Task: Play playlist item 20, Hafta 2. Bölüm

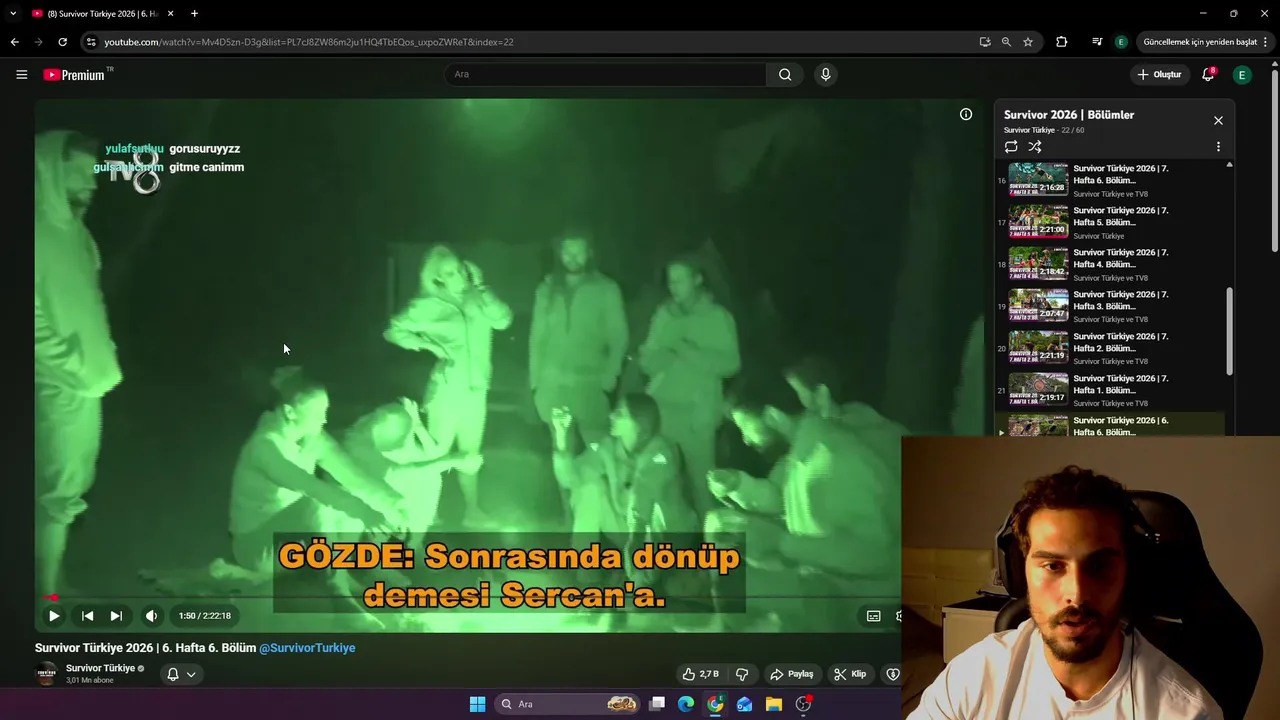Action: (1110, 349)
